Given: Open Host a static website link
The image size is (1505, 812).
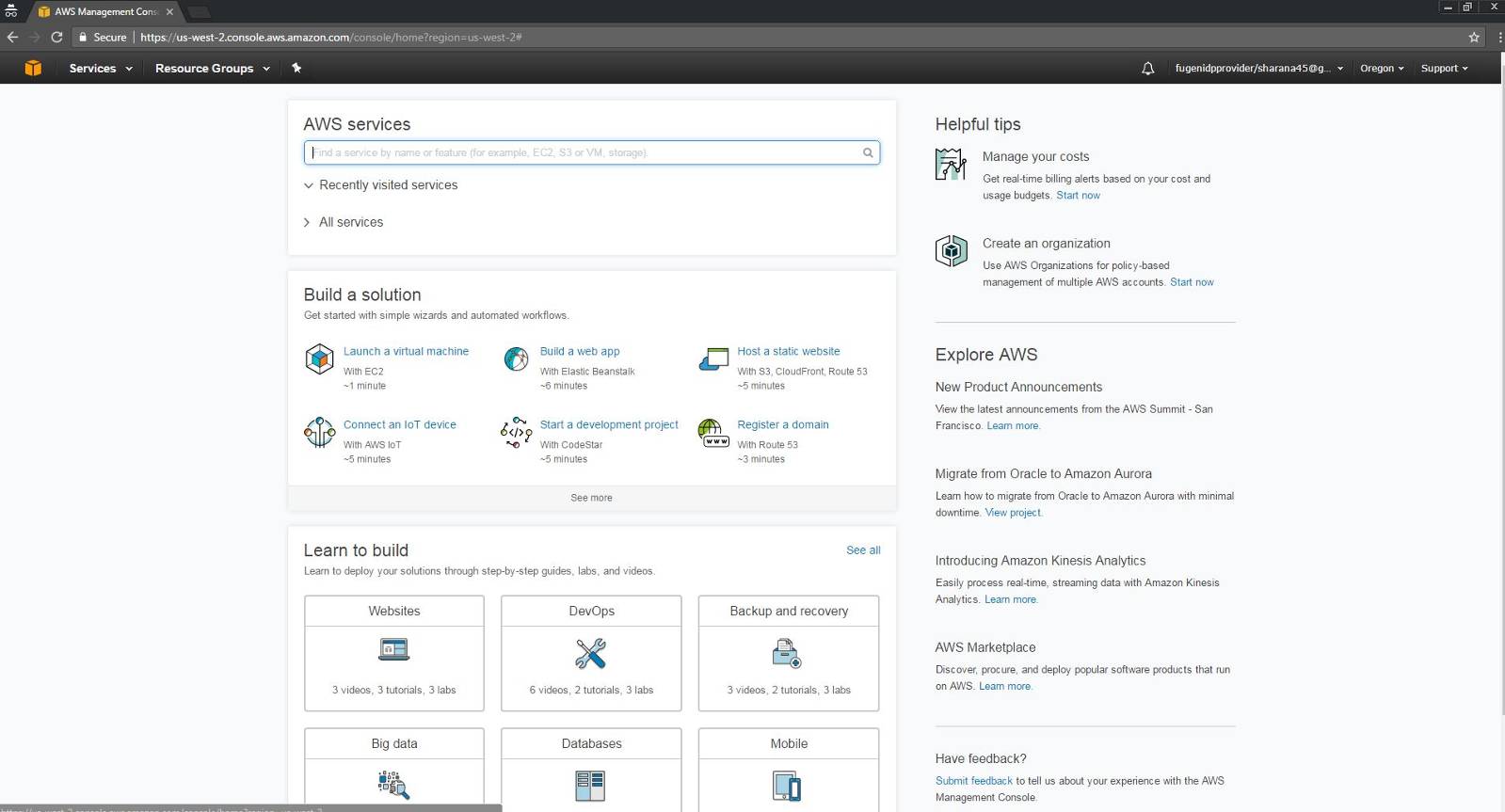Looking at the screenshot, I should [789, 351].
